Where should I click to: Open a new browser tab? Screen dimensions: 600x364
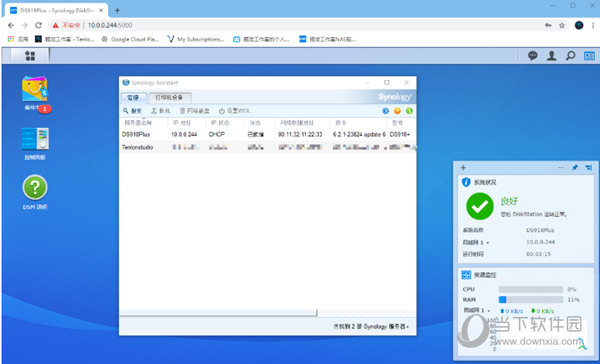click(x=117, y=10)
